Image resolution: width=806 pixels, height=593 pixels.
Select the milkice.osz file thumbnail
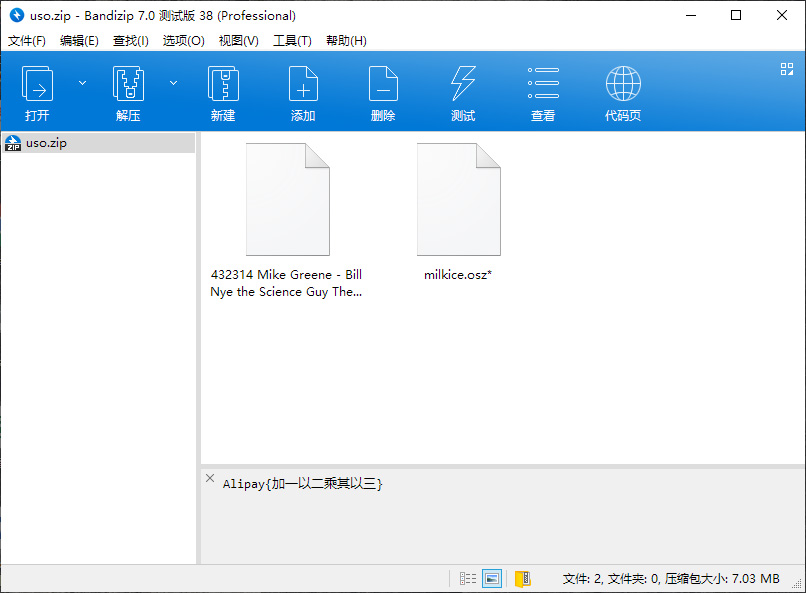(458, 197)
